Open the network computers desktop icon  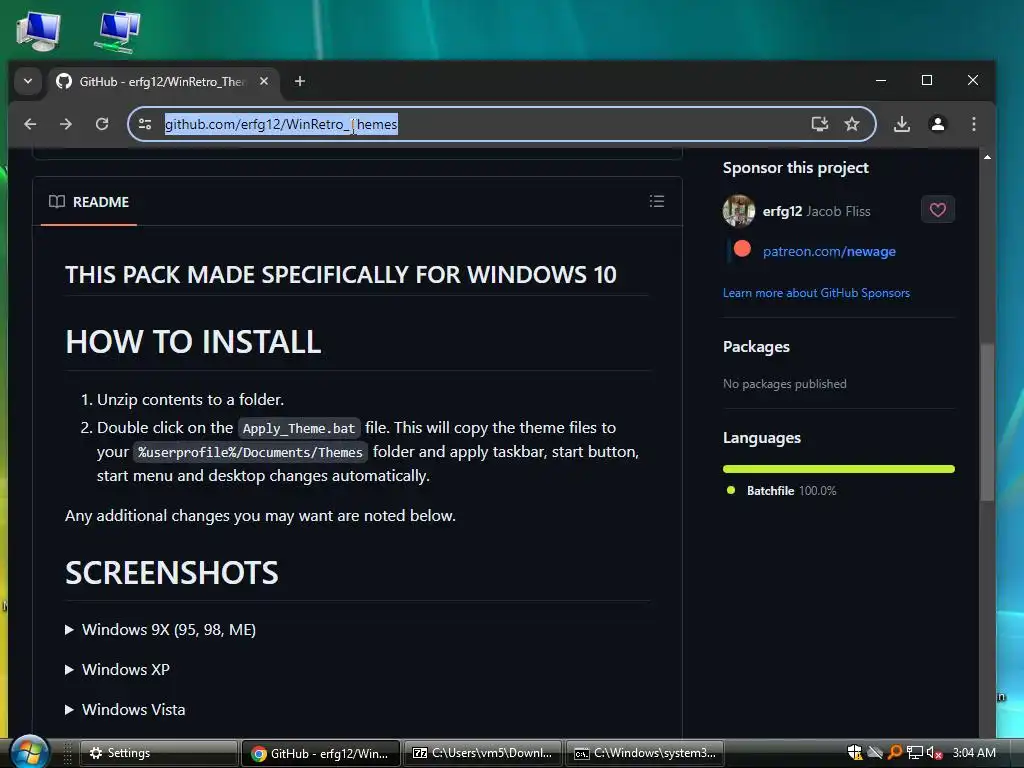coord(118,31)
